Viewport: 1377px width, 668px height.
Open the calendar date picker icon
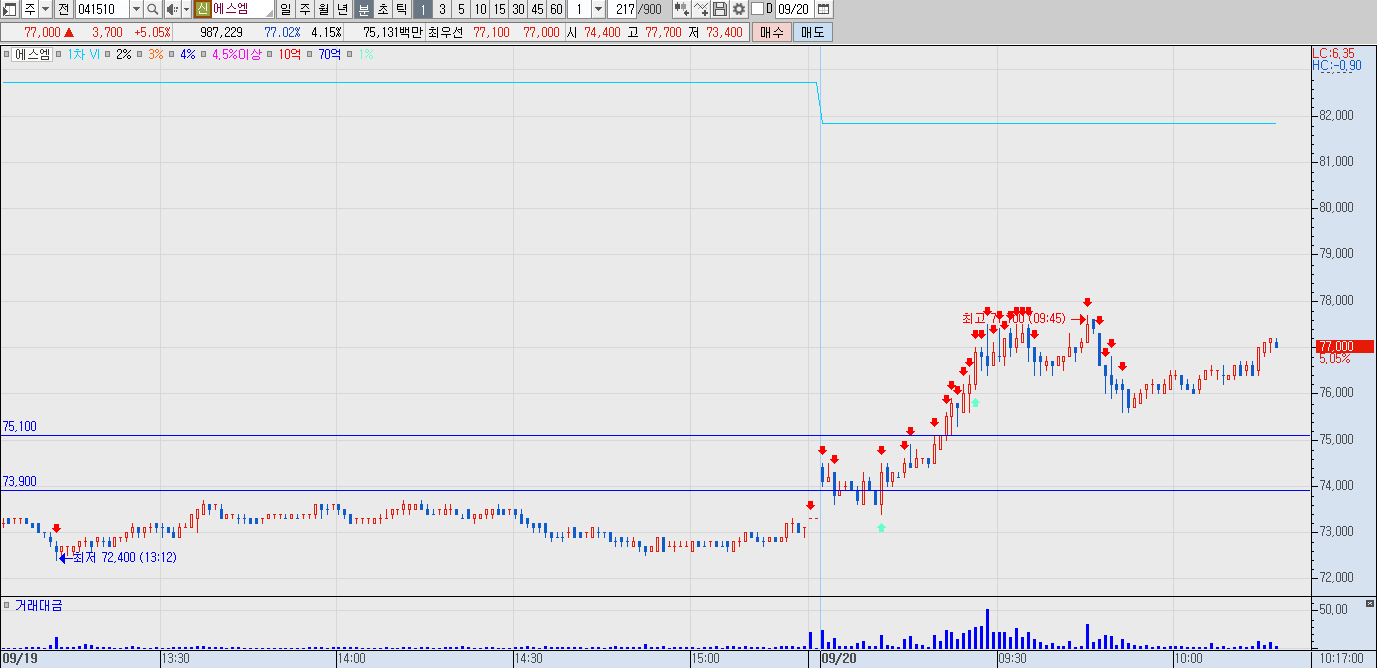[824, 9]
